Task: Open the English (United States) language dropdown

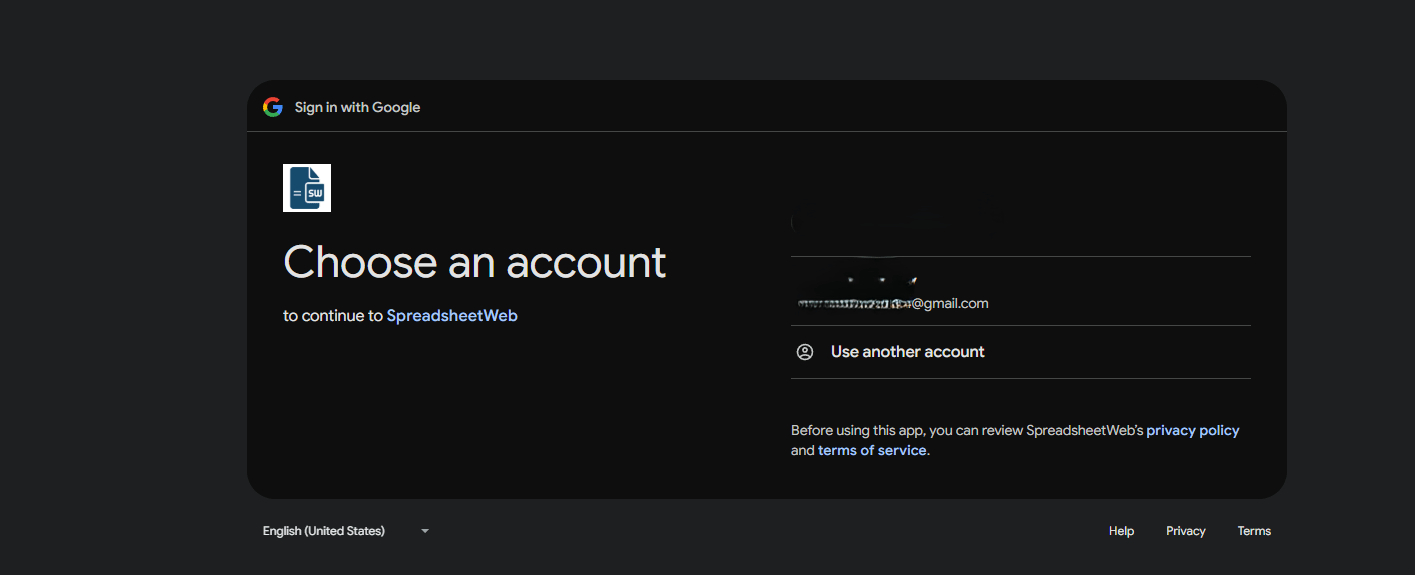Action: [346, 531]
